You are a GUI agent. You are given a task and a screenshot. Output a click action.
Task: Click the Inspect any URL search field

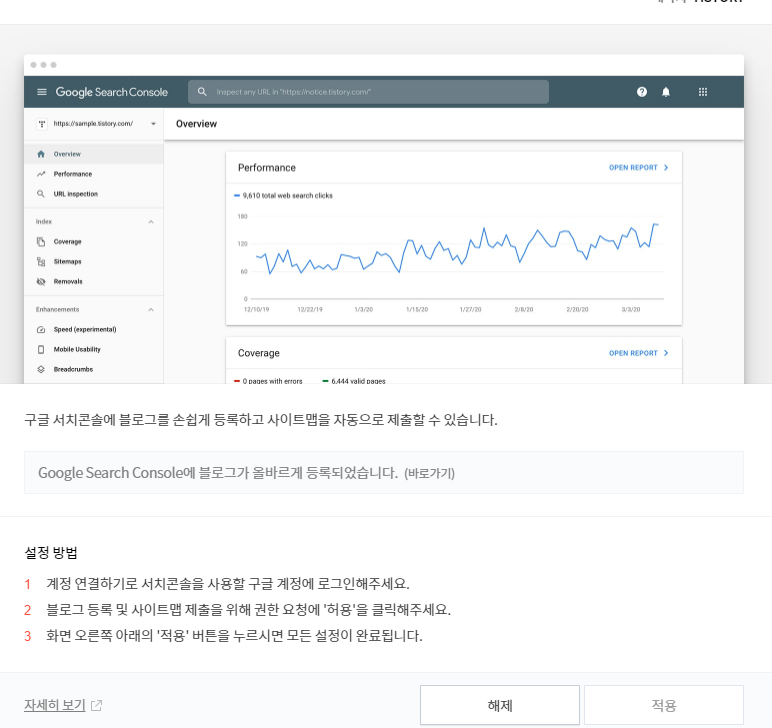(x=368, y=92)
